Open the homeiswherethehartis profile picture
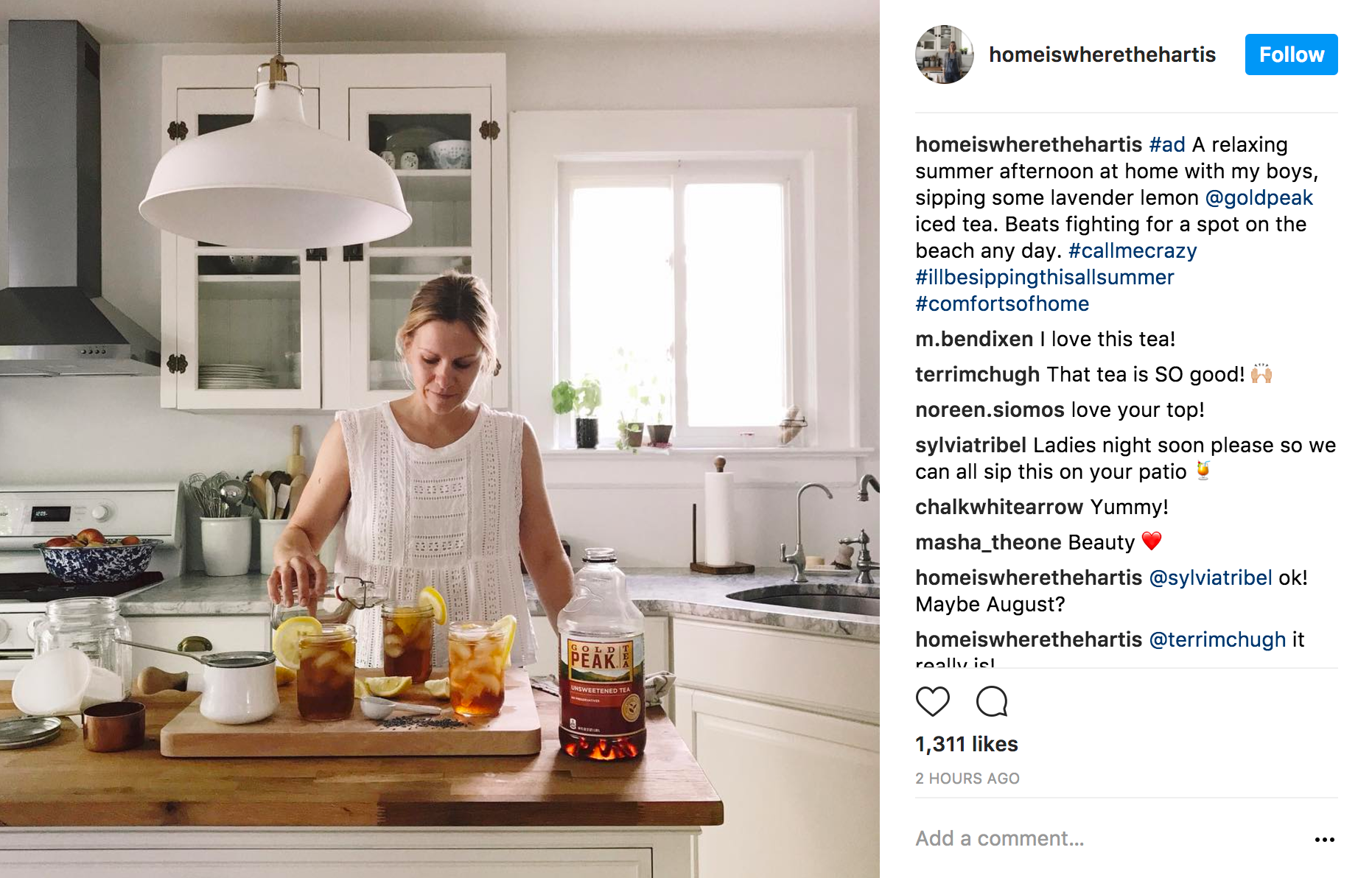Image resolution: width=1372 pixels, height=878 pixels. click(x=945, y=55)
